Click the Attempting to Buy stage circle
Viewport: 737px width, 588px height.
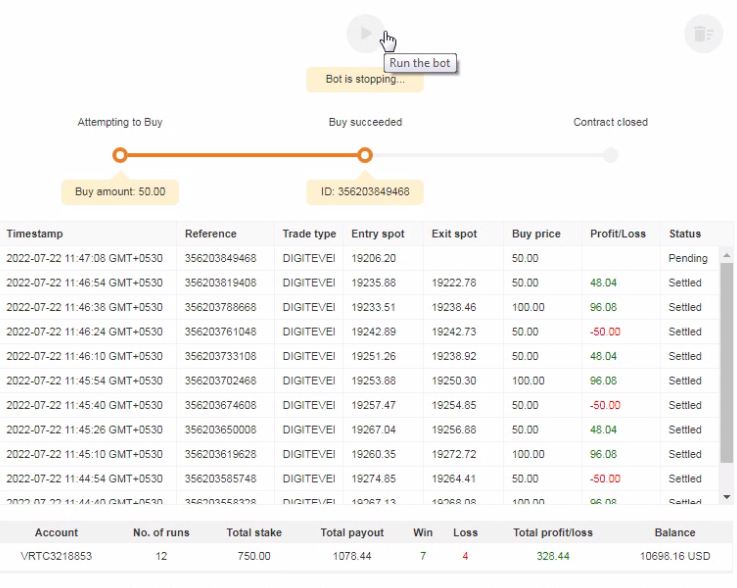pos(120,155)
